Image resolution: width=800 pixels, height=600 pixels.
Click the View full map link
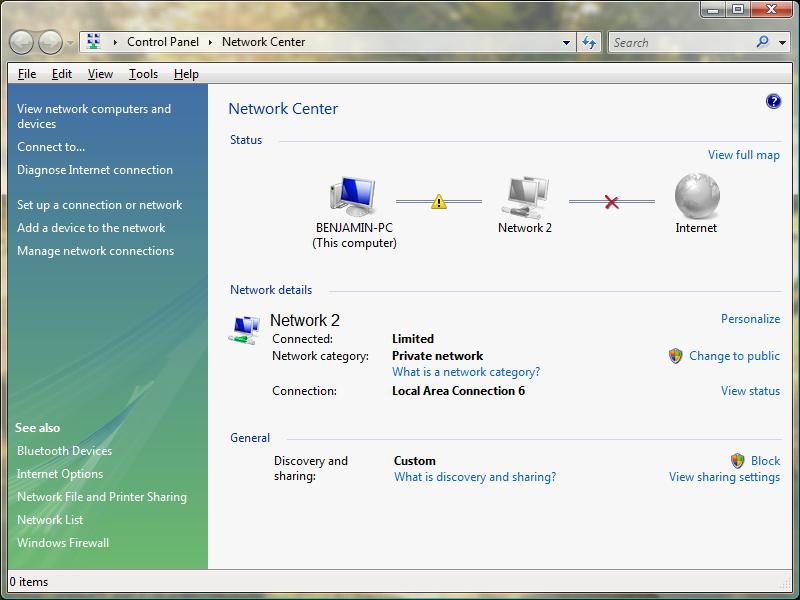(743, 155)
